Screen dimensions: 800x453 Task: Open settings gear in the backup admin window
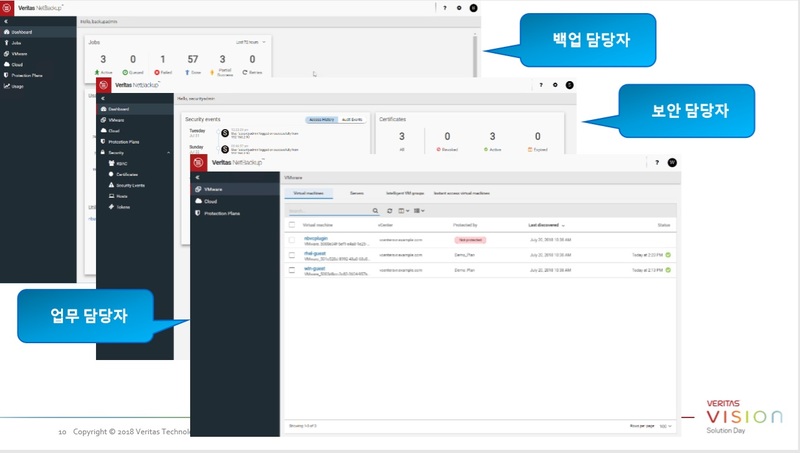pyautogui.click(x=459, y=8)
